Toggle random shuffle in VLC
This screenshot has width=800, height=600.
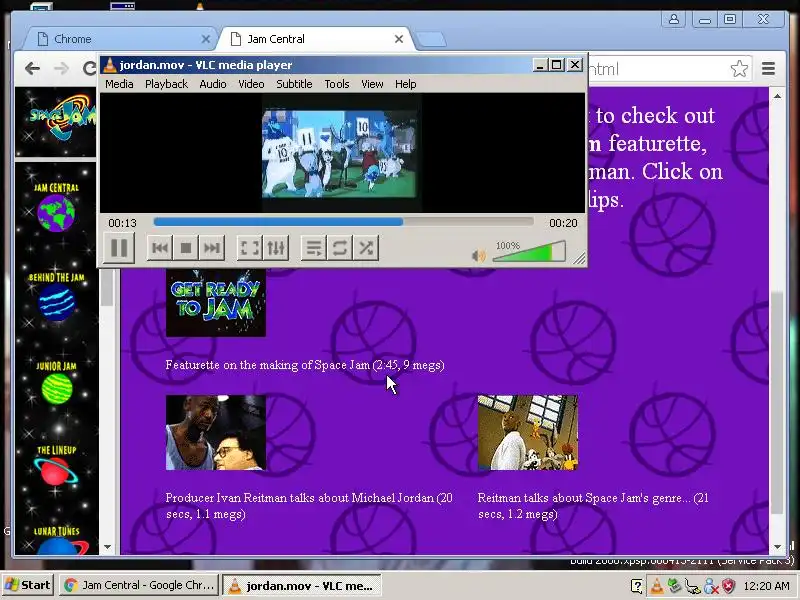pyautogui.click(x=366, y=248)
